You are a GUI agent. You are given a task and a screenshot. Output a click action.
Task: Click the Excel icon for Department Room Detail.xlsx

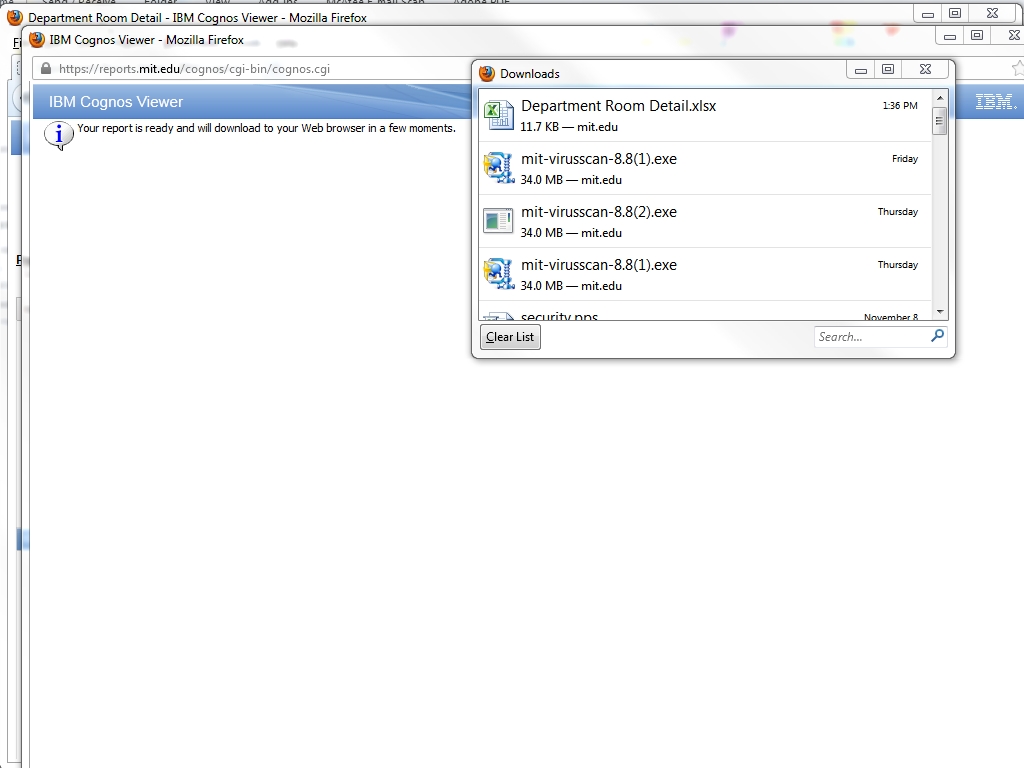(498, 115)
